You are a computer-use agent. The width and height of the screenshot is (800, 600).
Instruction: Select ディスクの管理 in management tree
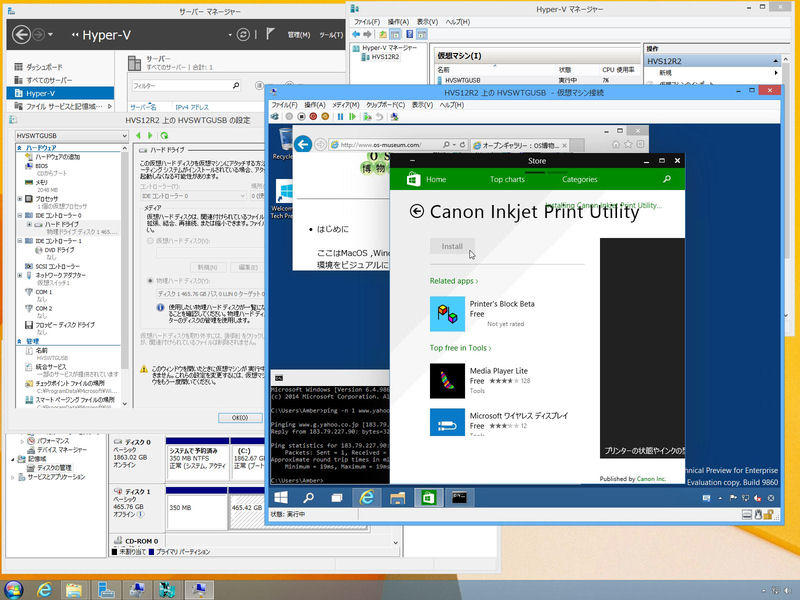tap(54, 467)
